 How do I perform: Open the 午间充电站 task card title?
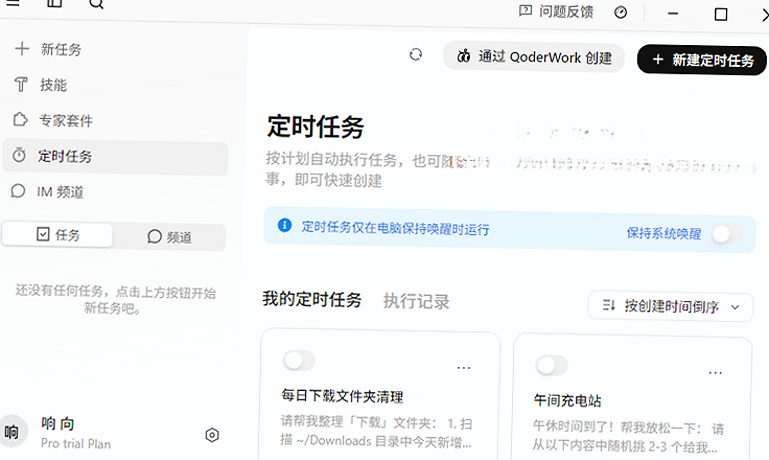pos(567,401)
